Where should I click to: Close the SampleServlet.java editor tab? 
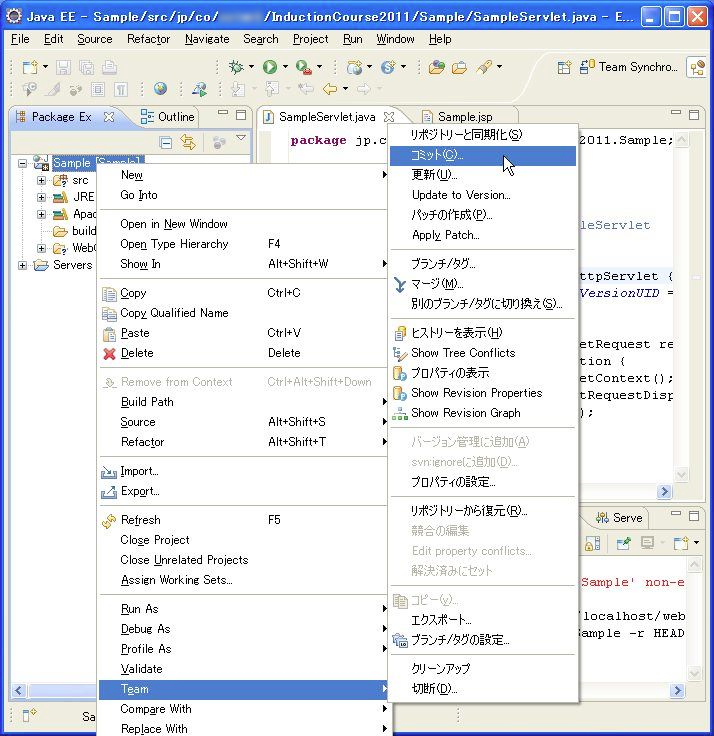(x=389, y=116)
